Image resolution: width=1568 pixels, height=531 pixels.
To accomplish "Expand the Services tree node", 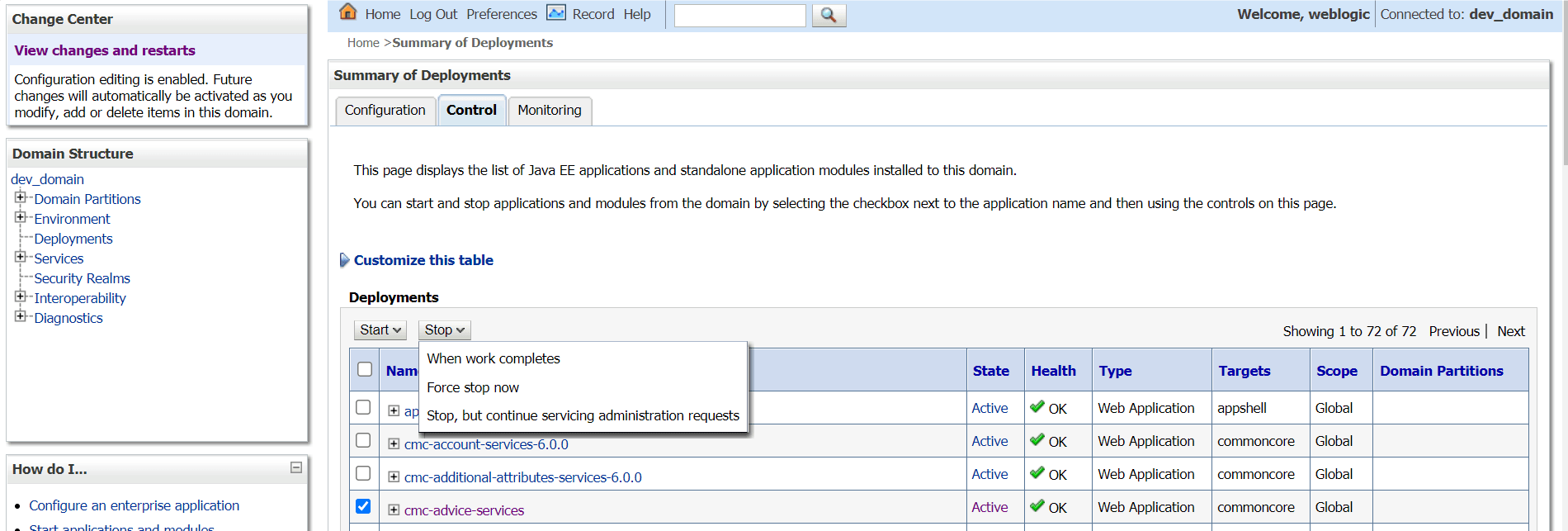I will [x=21, y=257].
